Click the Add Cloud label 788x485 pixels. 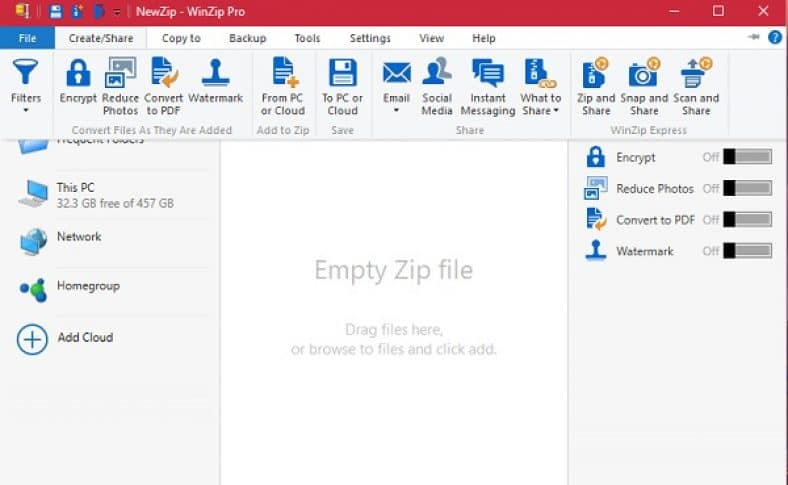(x=85, y=337)
